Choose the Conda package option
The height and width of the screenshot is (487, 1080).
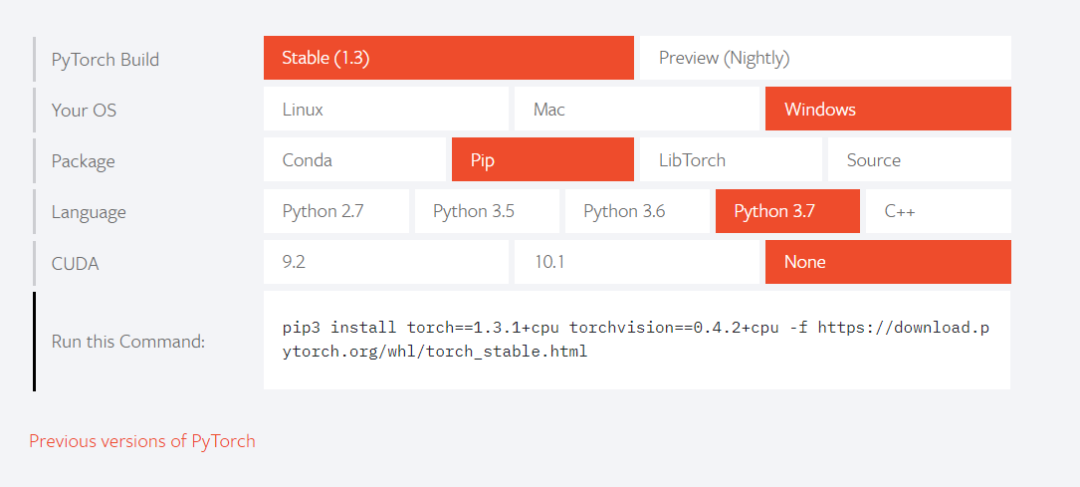[x=355, y=160]
